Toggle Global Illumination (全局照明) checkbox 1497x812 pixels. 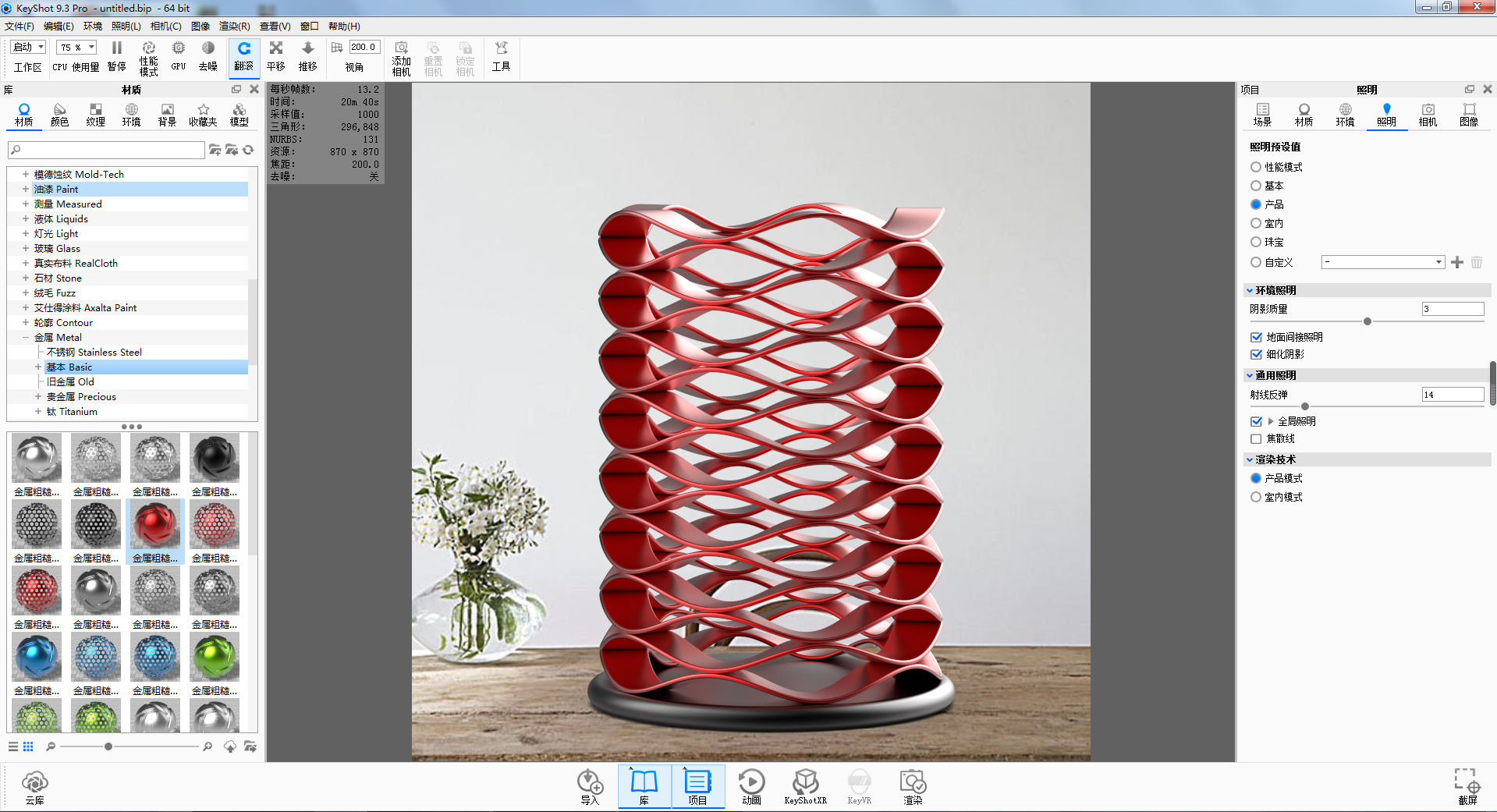1256,421
